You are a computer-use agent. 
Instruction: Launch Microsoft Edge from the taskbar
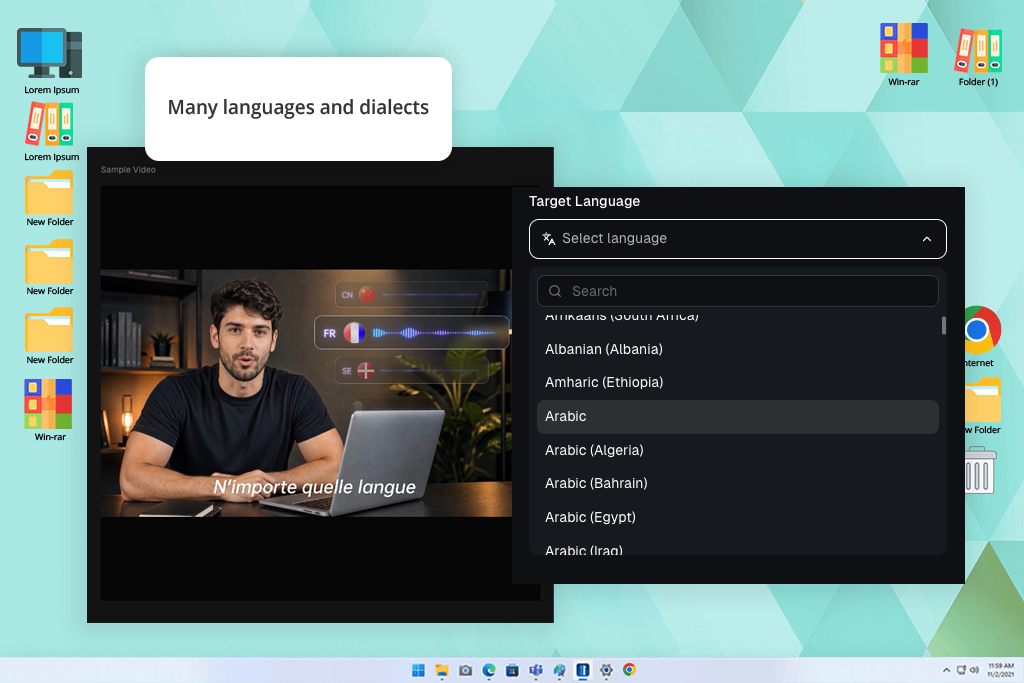tap(488, 670)
